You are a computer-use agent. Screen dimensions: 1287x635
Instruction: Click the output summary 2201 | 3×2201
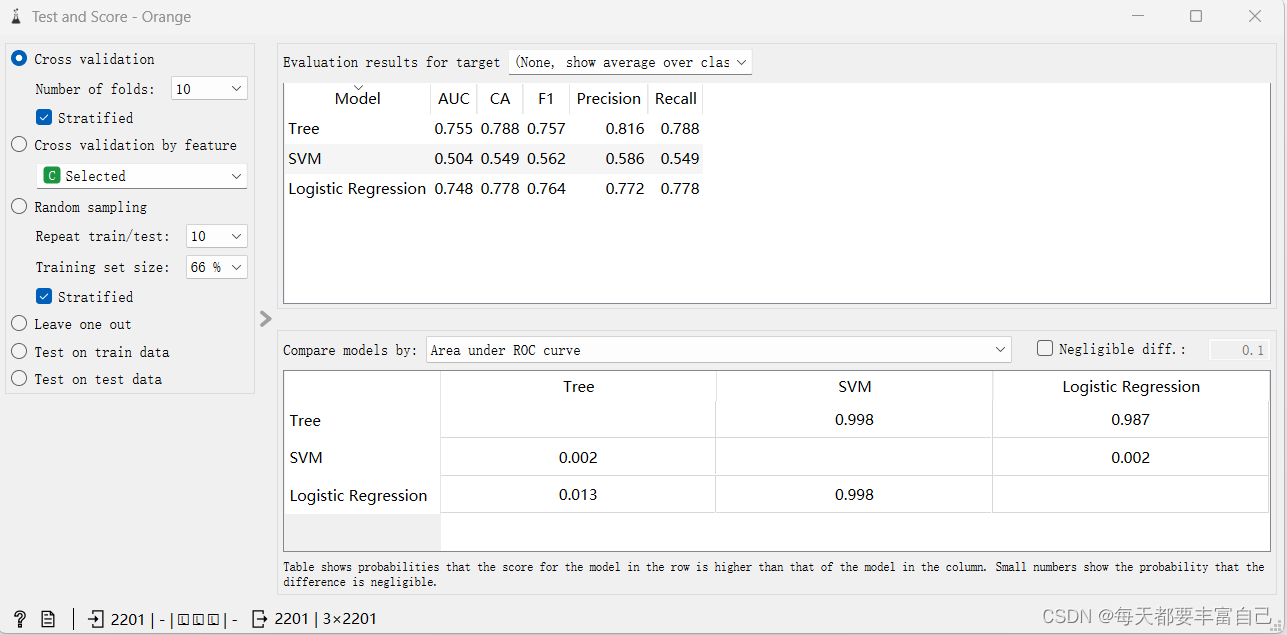pyautogui.click(x=327, y=619)
